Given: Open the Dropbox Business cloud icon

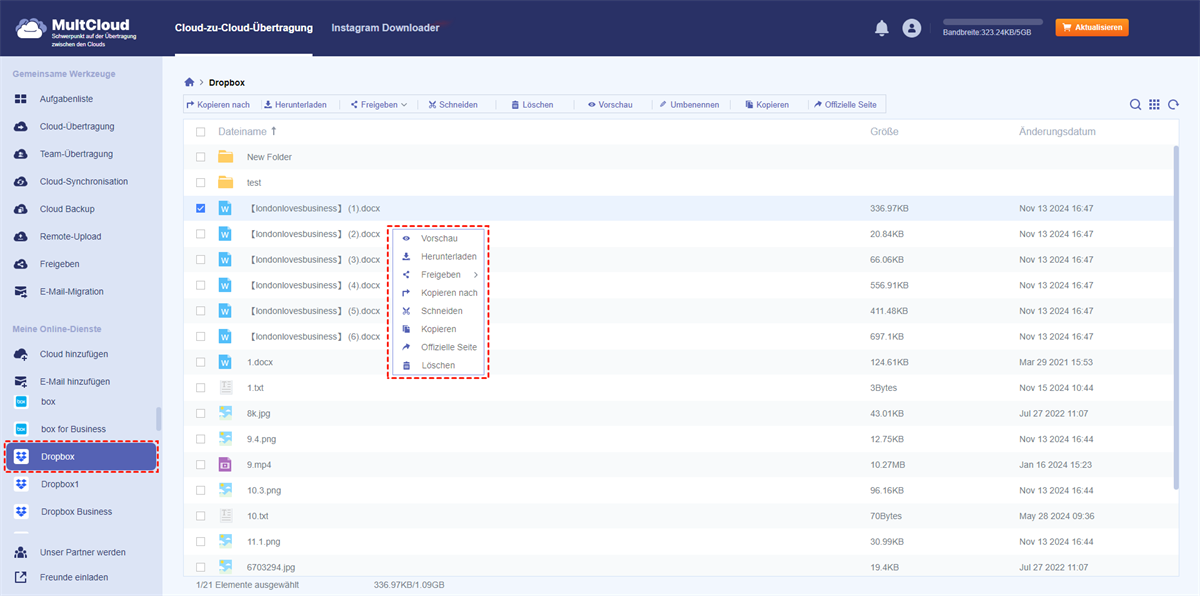Looking at the screenshot, I should click(x=21, y=511).
